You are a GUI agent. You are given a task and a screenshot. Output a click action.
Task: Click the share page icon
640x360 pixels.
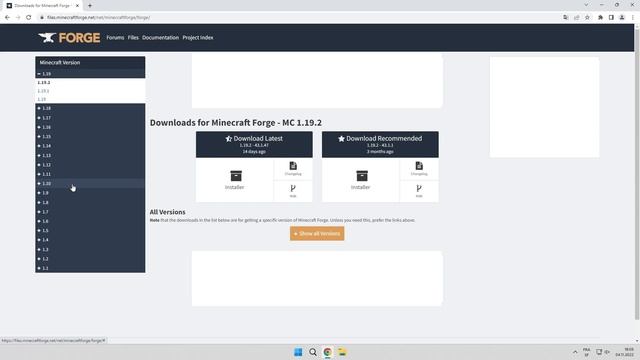click(576, 18)
